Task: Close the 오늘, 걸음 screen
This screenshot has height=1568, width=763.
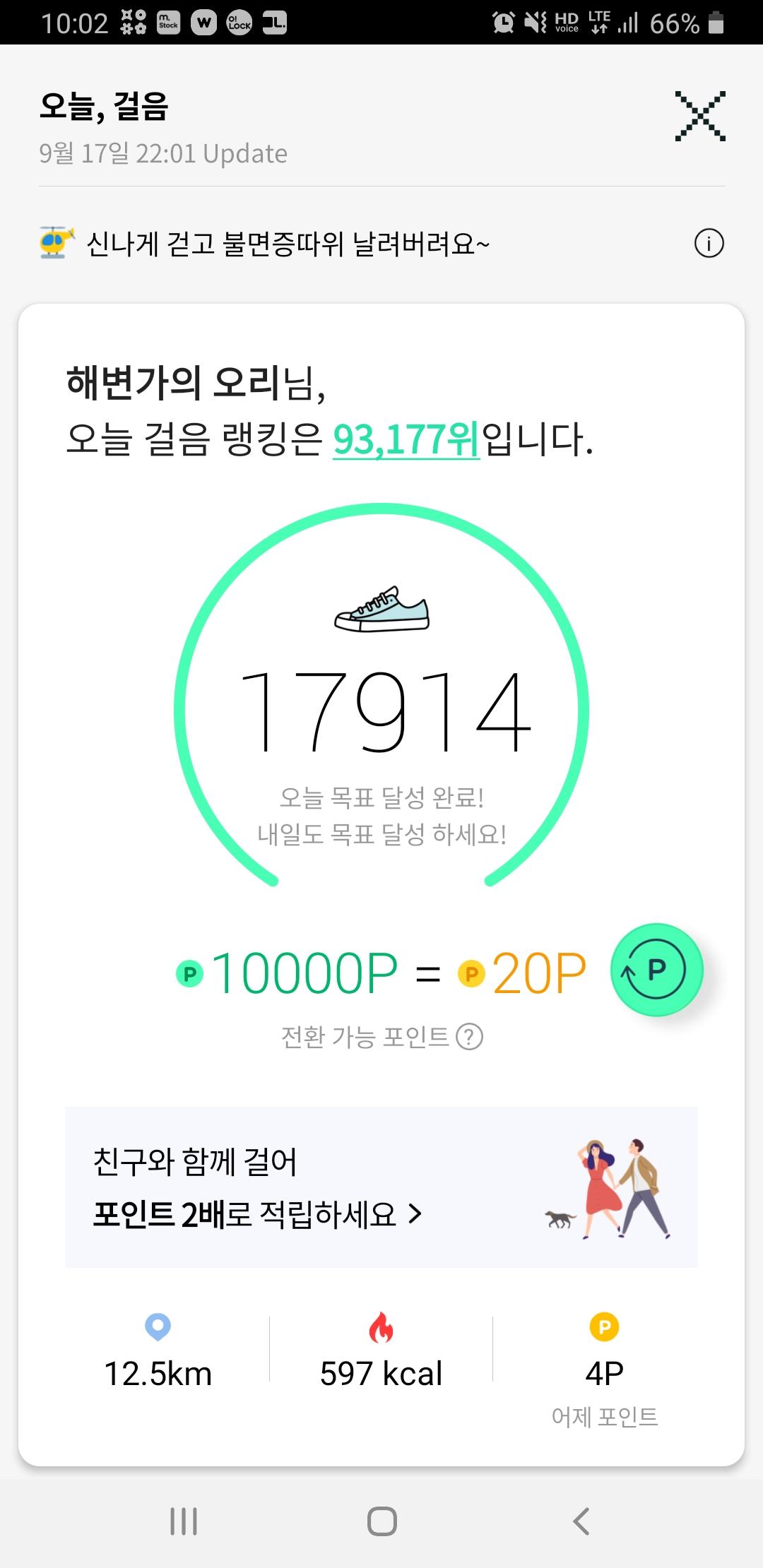Action: click(x=699, y=116)
